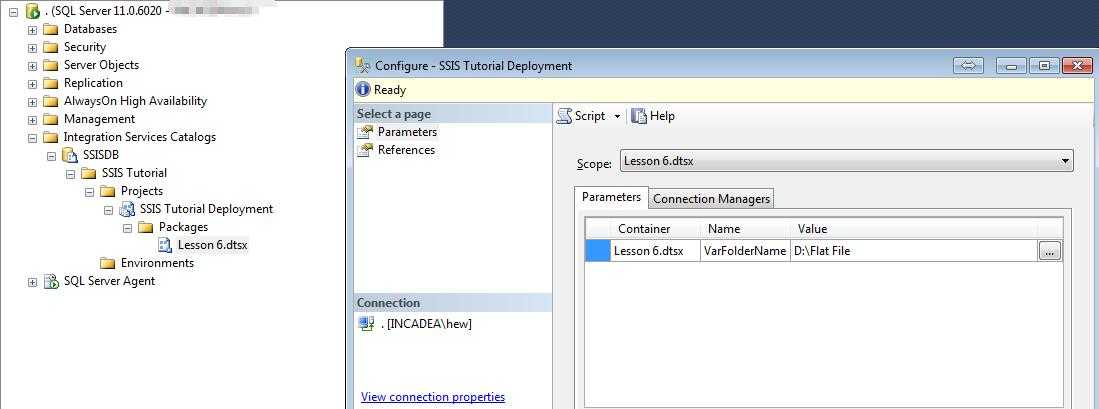Select the AlwaysOn High Availability folder icon

(50, 102)
